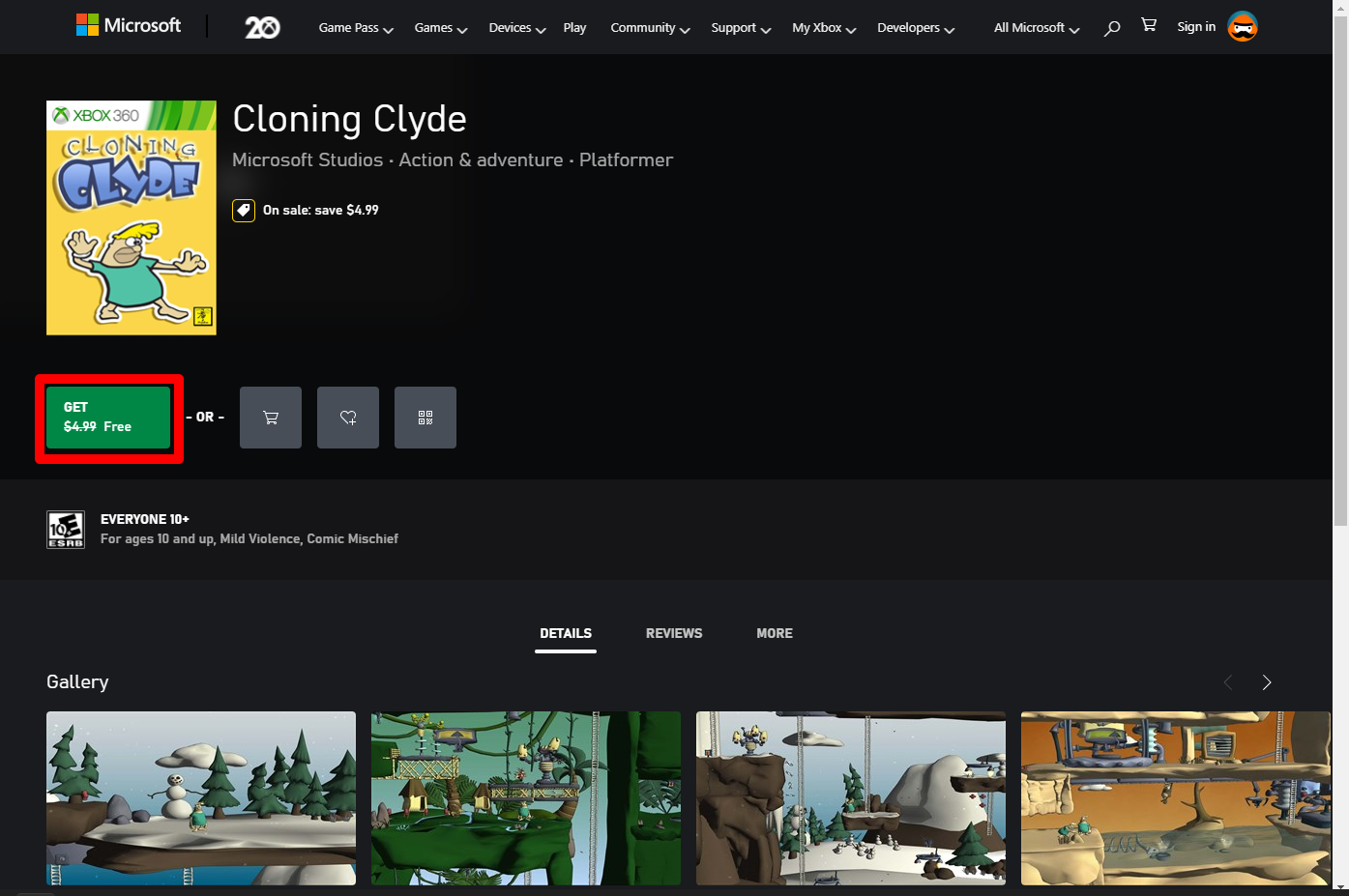The image size is (1349, 896).
Task: Expand the Game Pass menu
Action: click(356, 28)
